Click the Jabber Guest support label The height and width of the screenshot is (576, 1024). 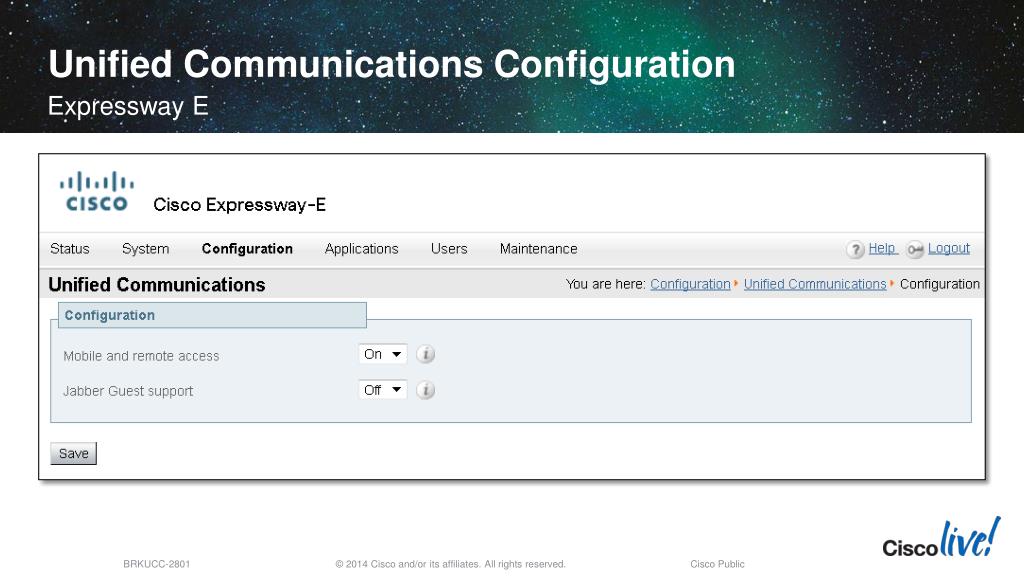click(x=128, y=391)
